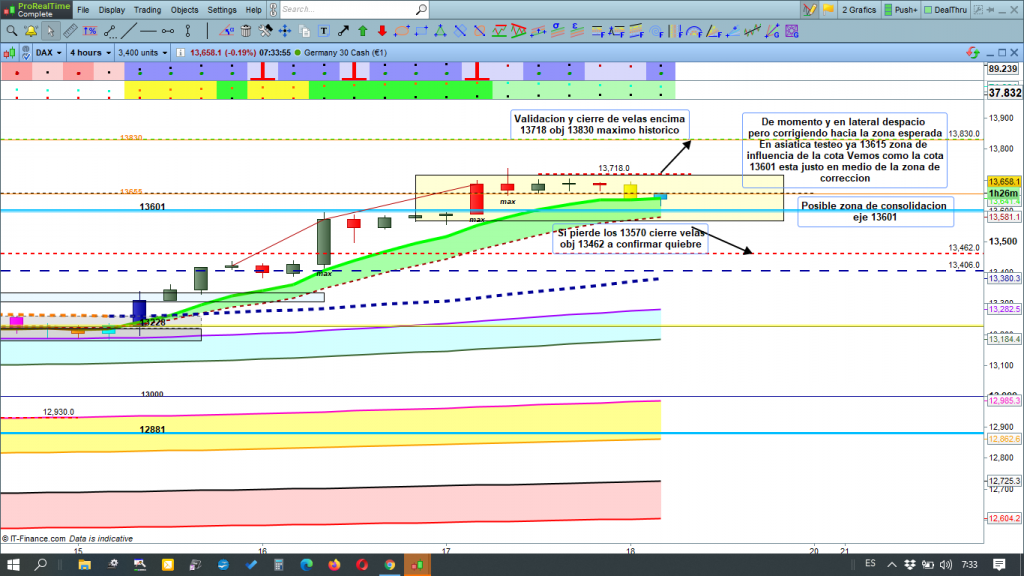Image resolution: width=1024 pixels, height=576 pixels.
Task: Open the DAX instrument dropdown
Action: 48,52
